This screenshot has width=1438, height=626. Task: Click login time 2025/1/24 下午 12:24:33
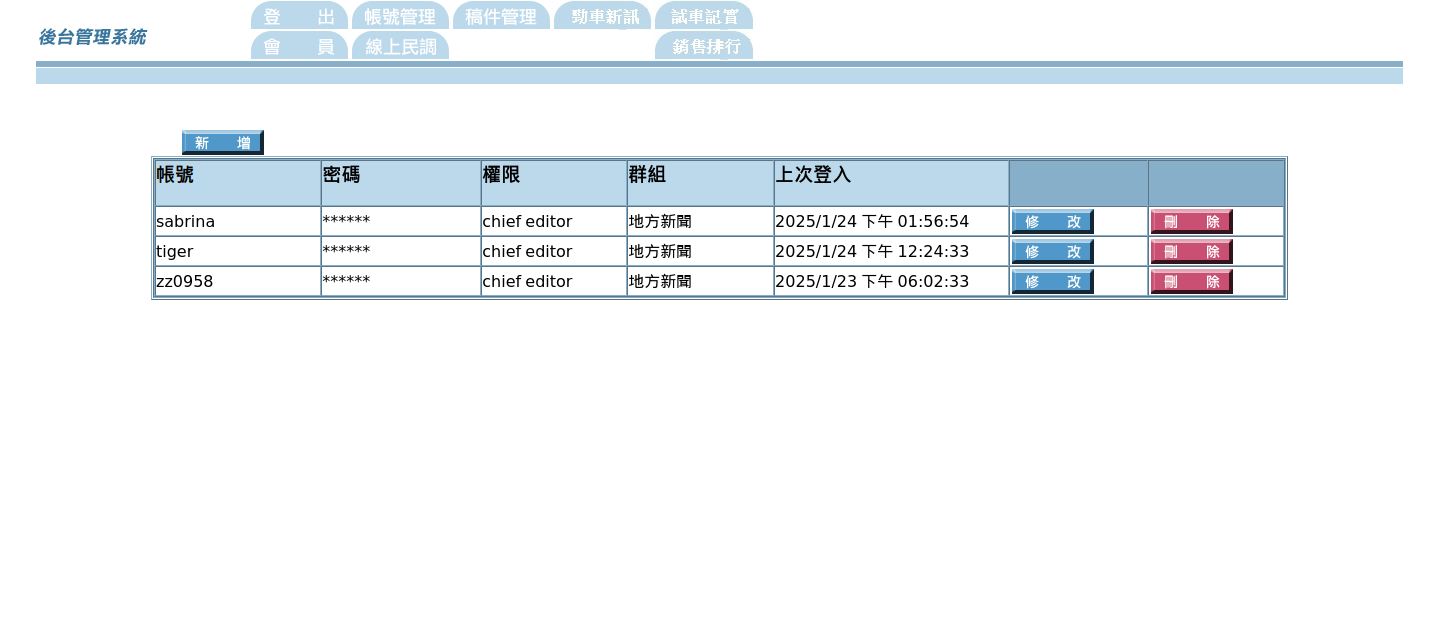point(872,252)
